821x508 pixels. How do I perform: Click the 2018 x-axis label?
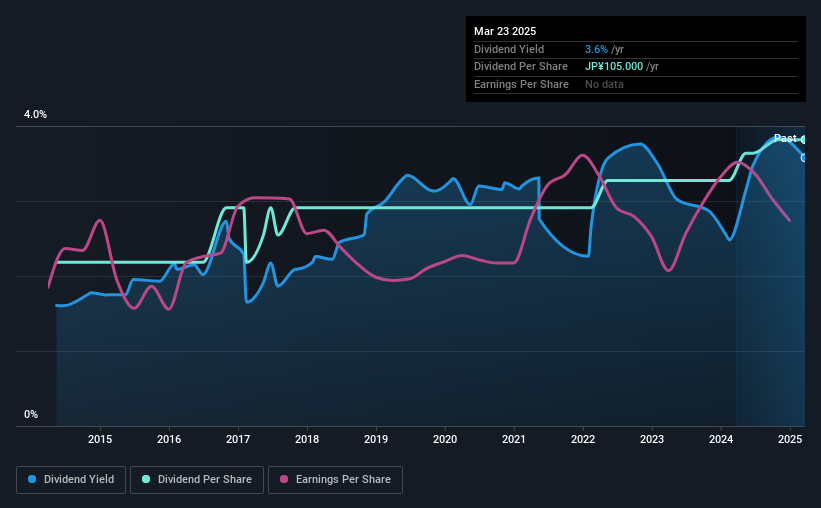pos(307,439)
